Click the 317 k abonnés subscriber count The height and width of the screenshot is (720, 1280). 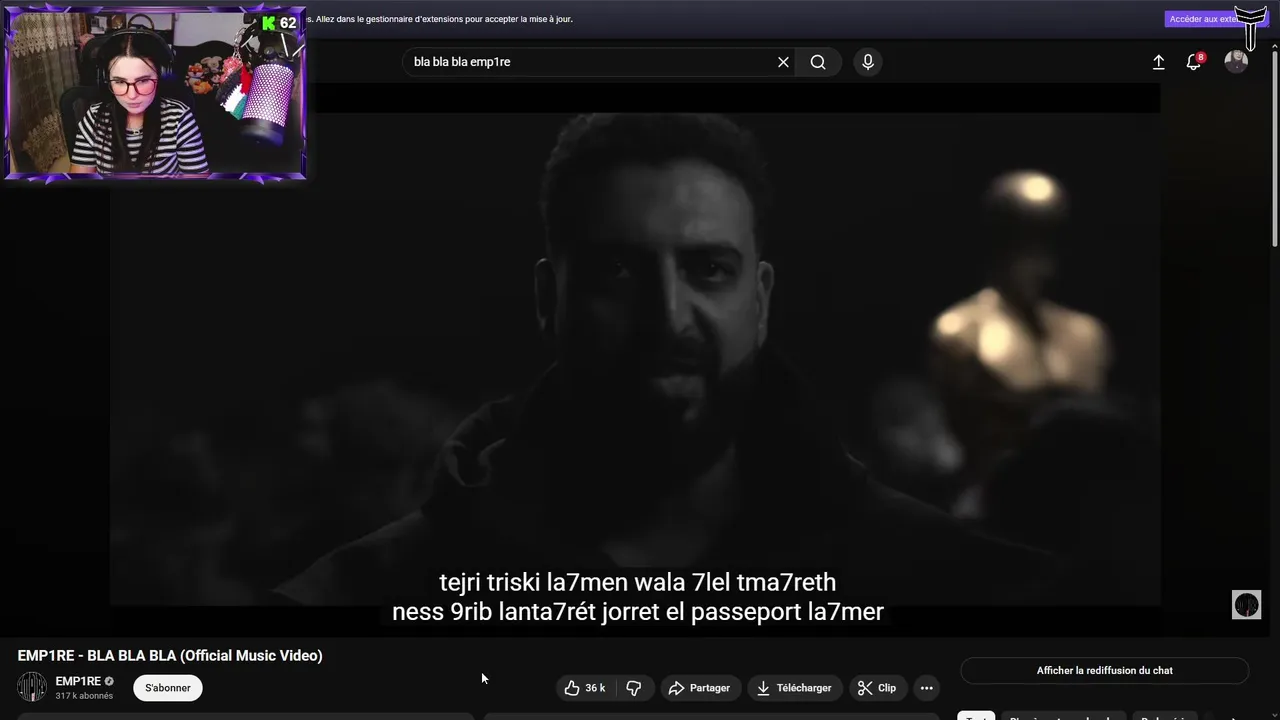84,696
